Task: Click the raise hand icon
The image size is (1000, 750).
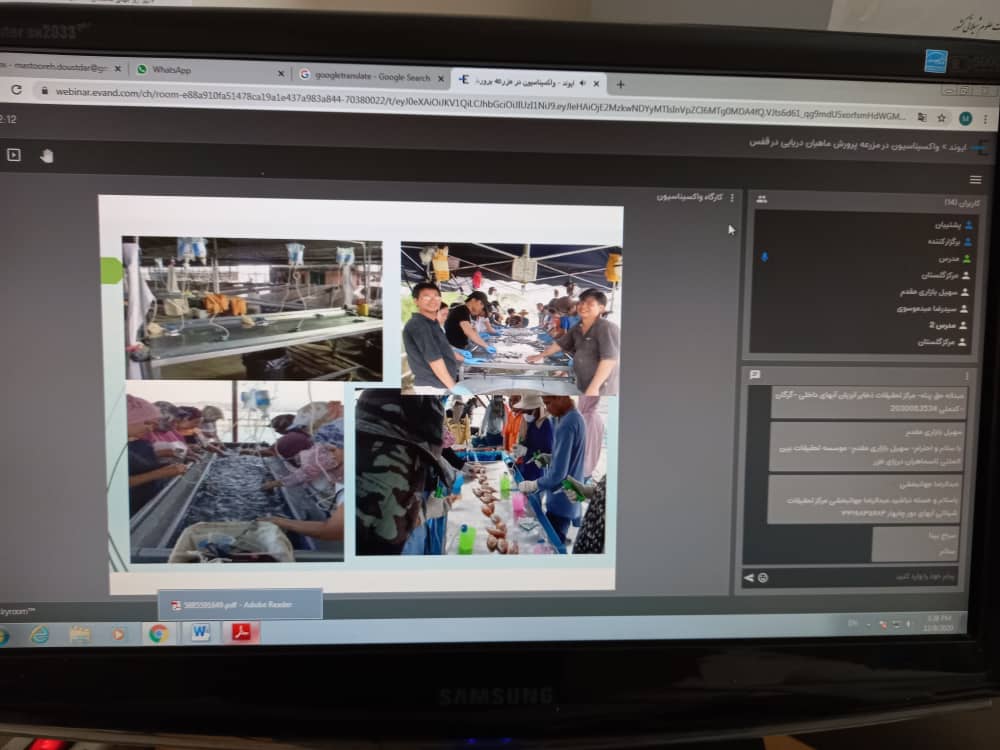Action: click(x=46, y=156)
